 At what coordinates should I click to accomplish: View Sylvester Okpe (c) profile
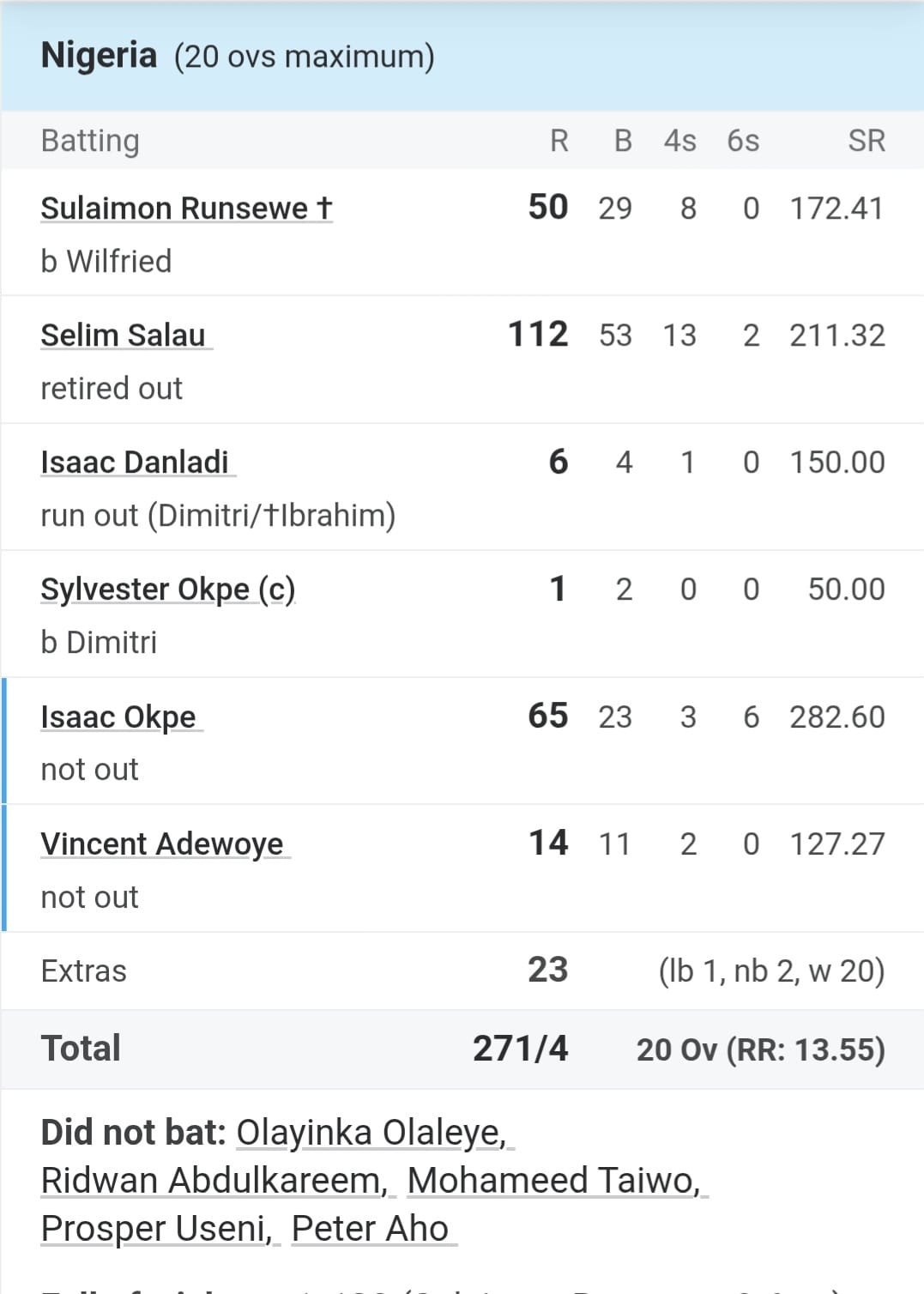[167, 590]
